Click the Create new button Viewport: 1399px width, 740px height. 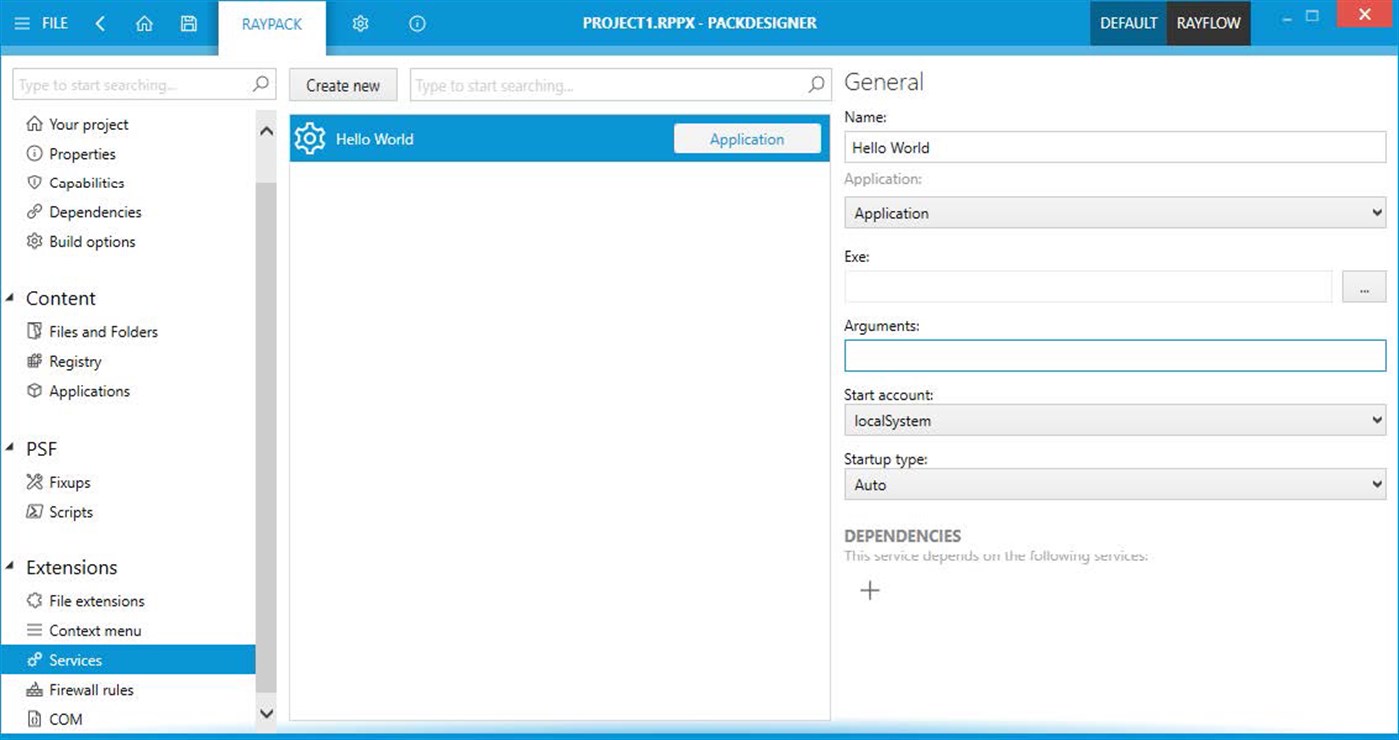point(343,85)
